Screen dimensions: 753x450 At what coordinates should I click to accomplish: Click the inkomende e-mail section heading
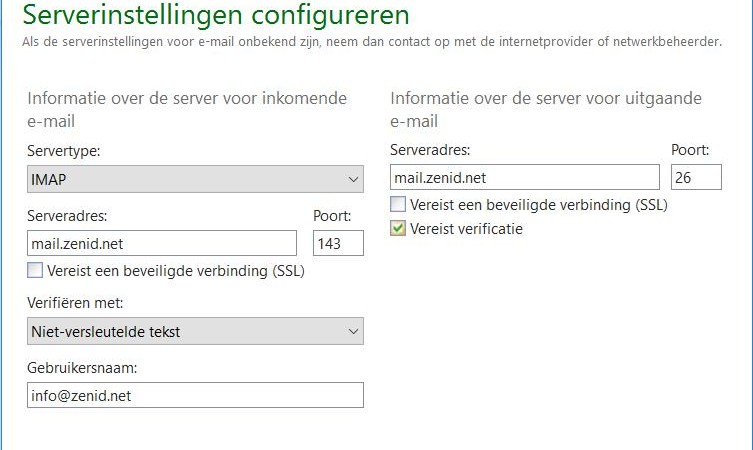tap(187, 109)
